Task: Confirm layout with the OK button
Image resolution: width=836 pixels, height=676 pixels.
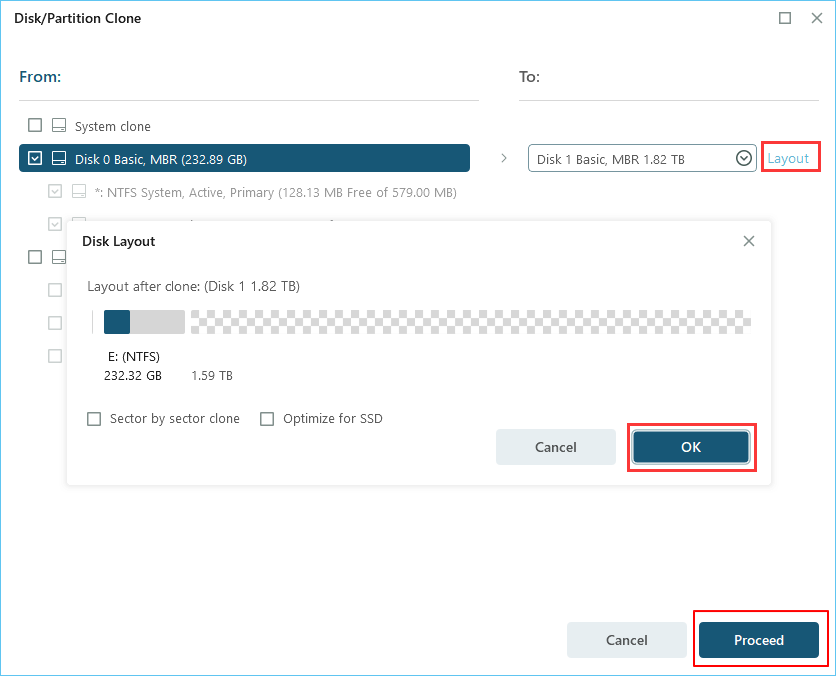Action: pos(691,447)
